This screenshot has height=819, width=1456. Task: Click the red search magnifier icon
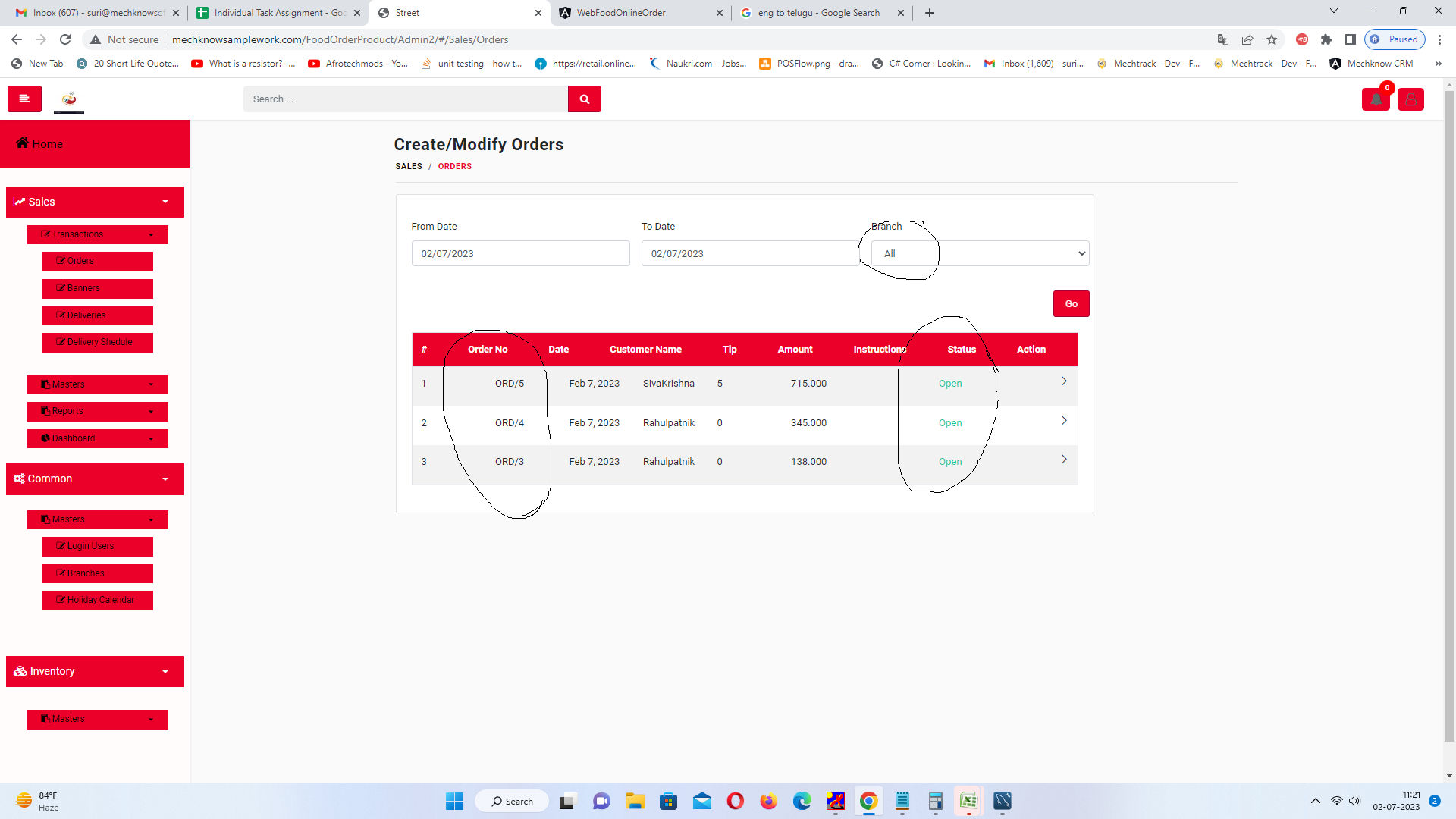pos(584,99)
